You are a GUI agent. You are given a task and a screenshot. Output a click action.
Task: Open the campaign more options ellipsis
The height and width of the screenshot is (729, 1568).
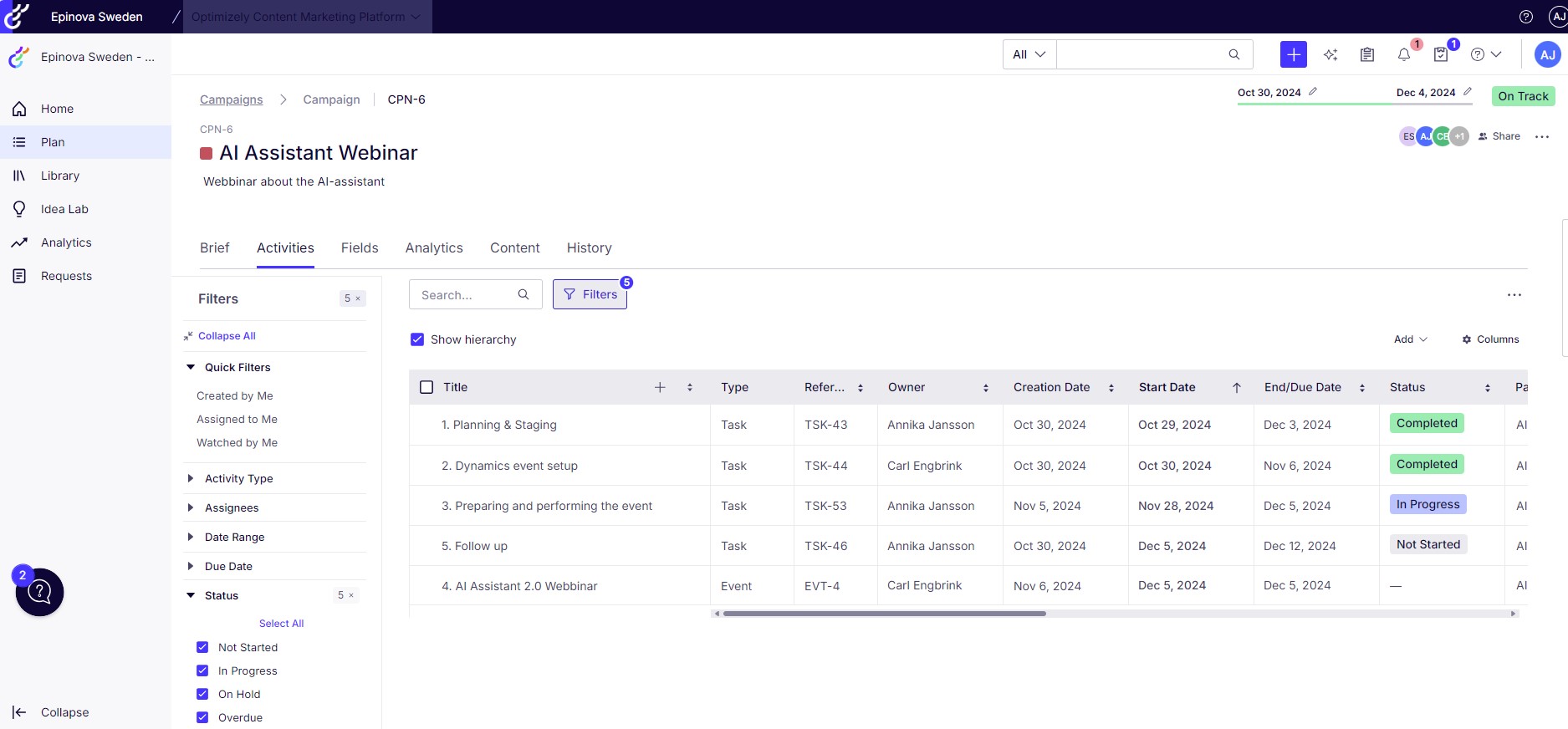1542,136
